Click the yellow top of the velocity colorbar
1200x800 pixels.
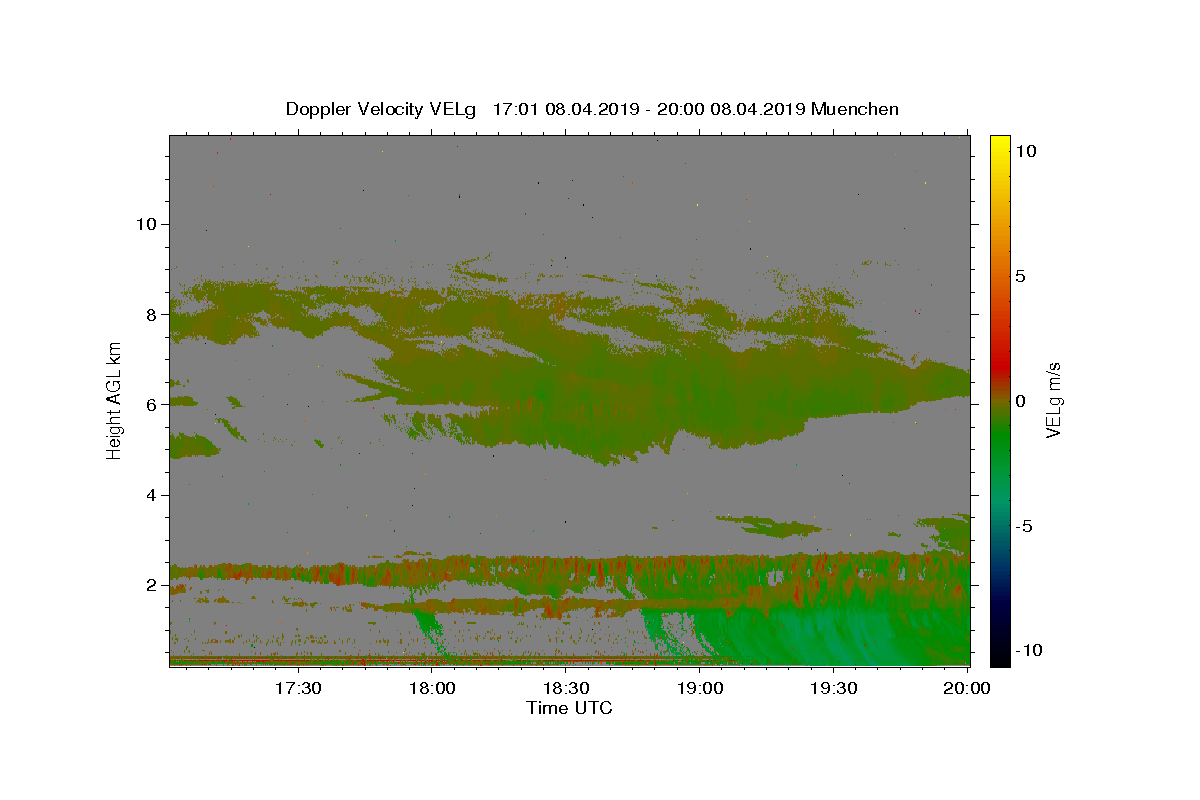pyautogui.click(x=999, y=145)
